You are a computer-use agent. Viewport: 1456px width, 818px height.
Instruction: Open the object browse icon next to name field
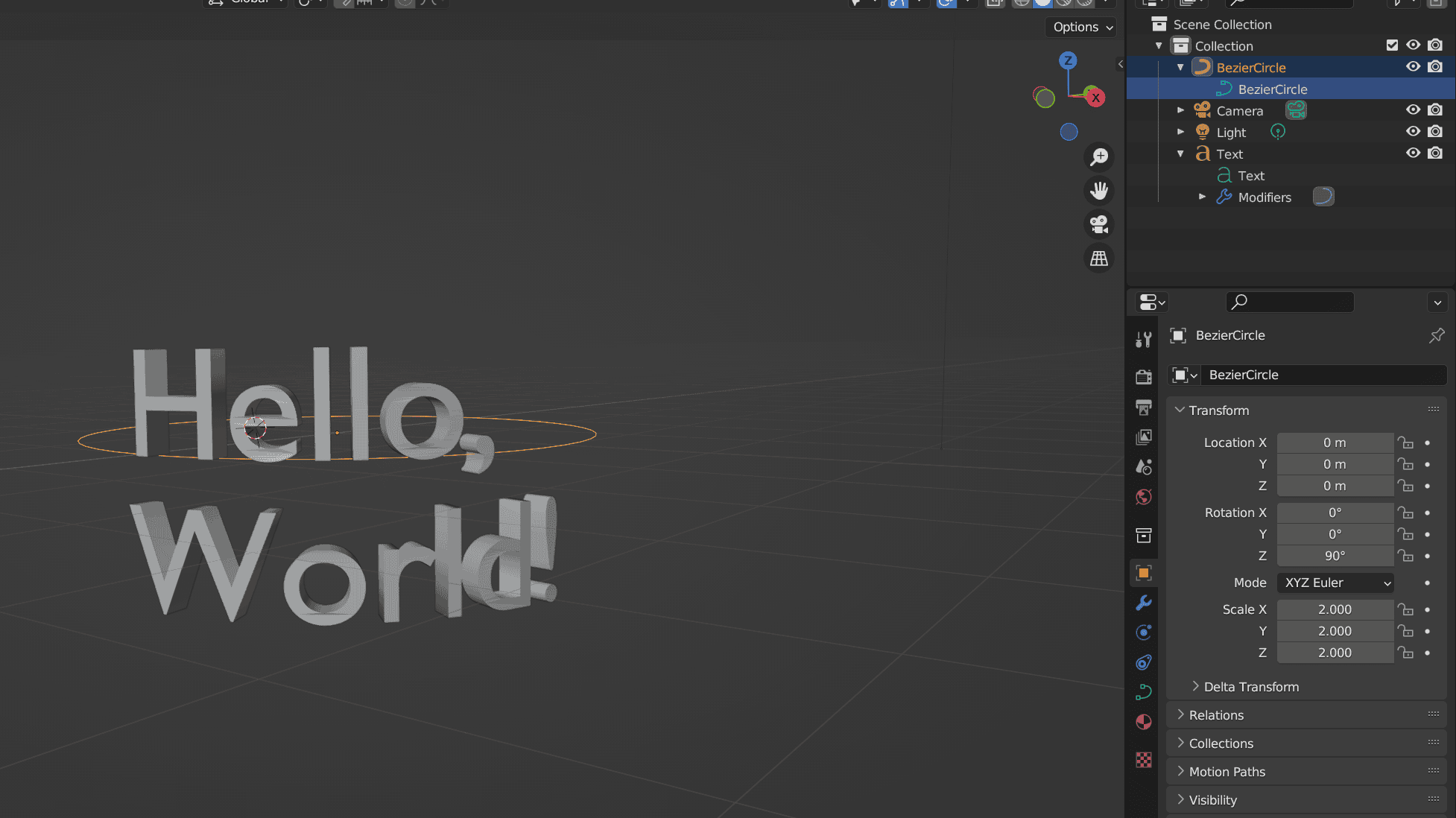tap(1184, 375)
